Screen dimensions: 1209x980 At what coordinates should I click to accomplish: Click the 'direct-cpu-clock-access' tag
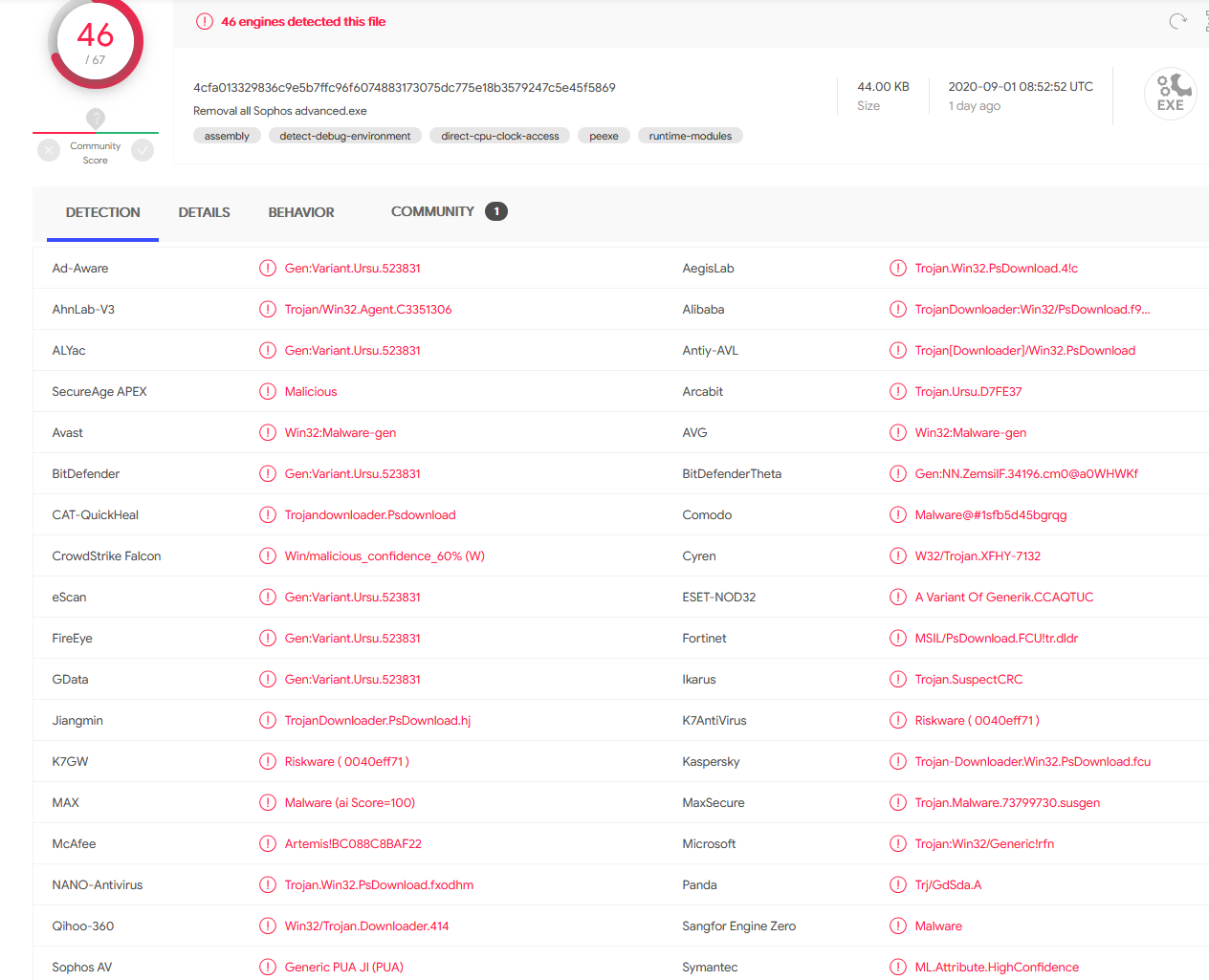pyautogui.click(x=500, y=136)
